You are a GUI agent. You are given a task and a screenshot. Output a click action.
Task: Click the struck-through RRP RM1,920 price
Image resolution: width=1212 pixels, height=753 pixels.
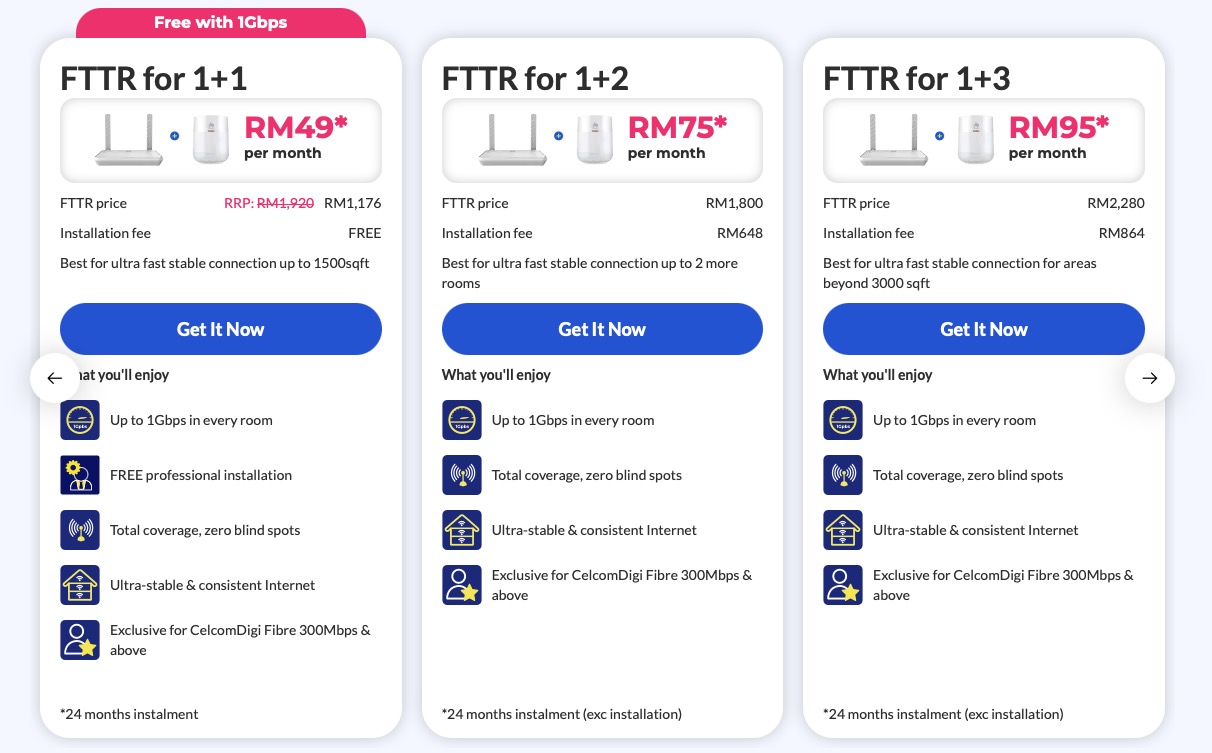pyautogui.click(x=285, y=203)
